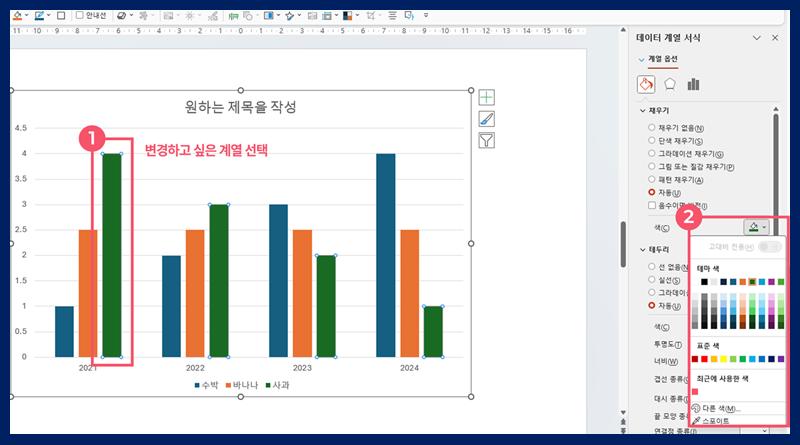Pick the pink recently used color swatch
Image resolution: width=800 pixels, height=445 pixels.
click(695, 392)
